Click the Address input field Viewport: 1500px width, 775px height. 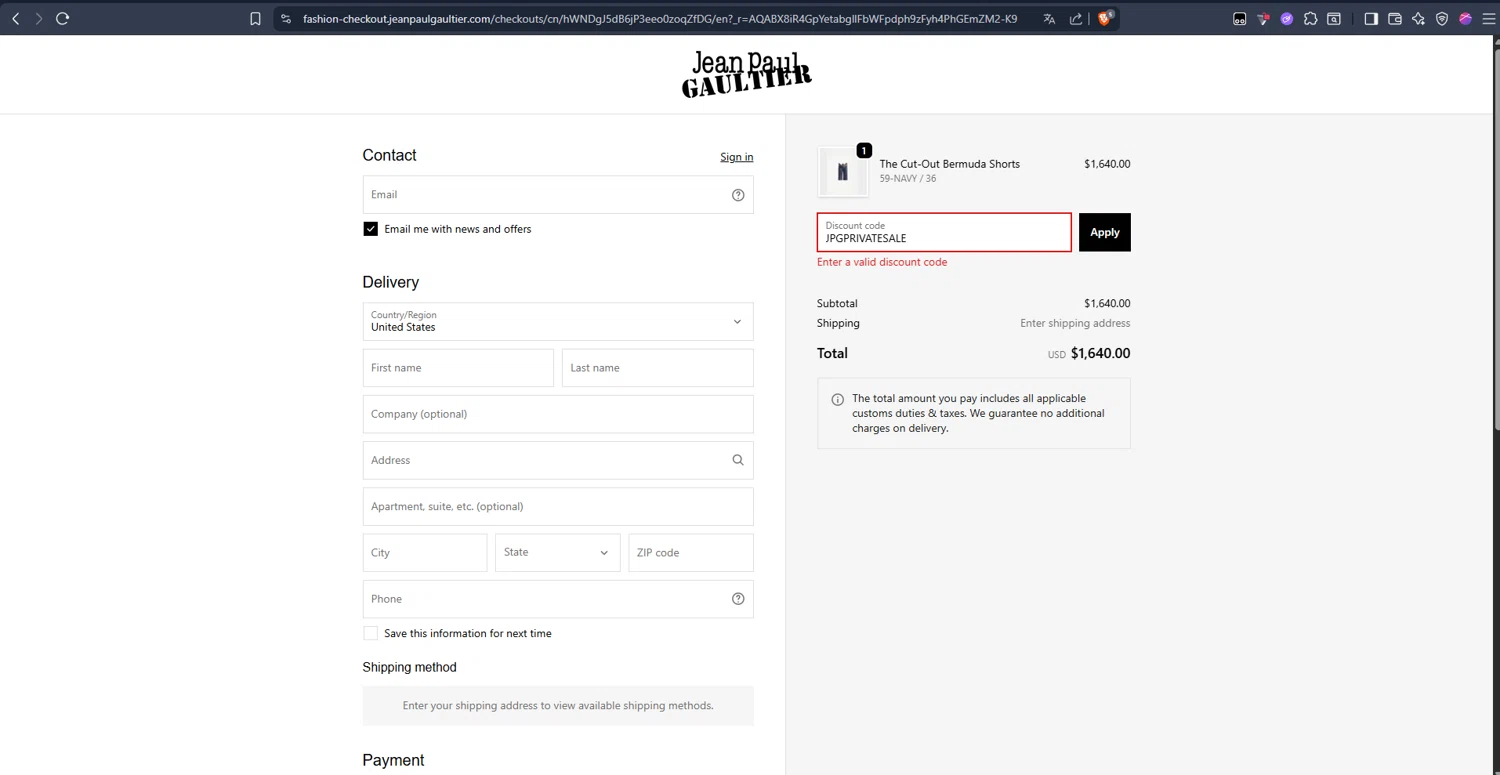point(558,460)
